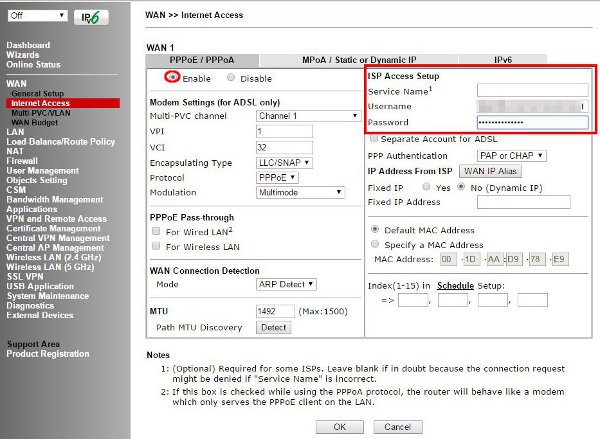Open Diagnostics menu
Viewport: 600px width, 439px height.
tap(30, 305)
